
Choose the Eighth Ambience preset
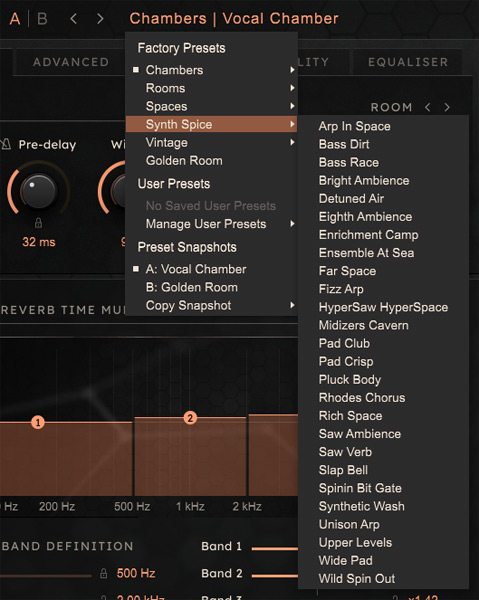[383, 217]
